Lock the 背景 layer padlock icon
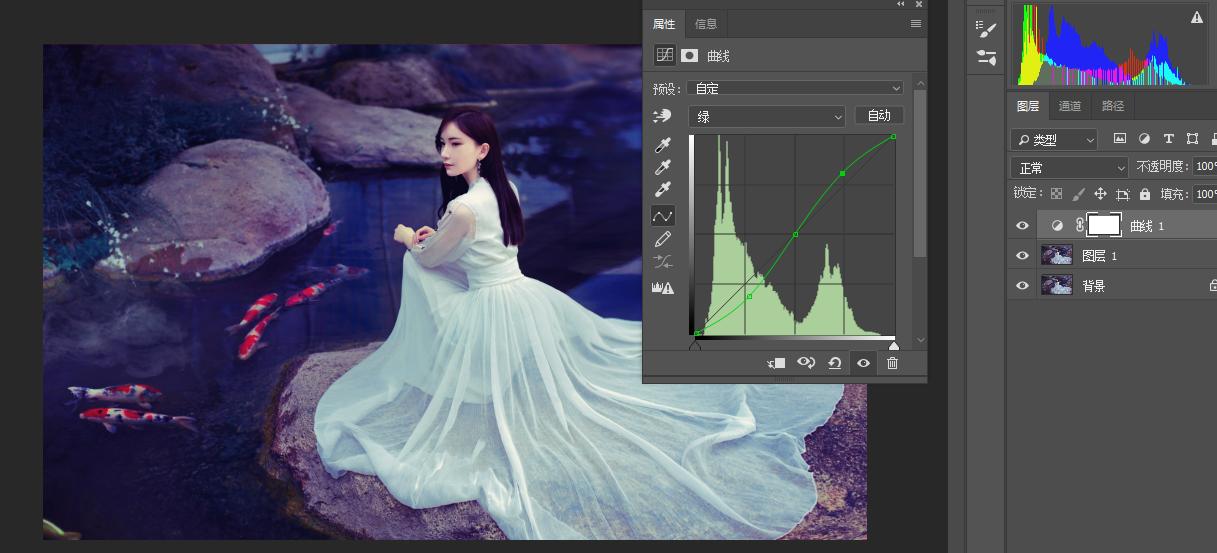The image size is (1217, 553). click(x=1212, y=286)
